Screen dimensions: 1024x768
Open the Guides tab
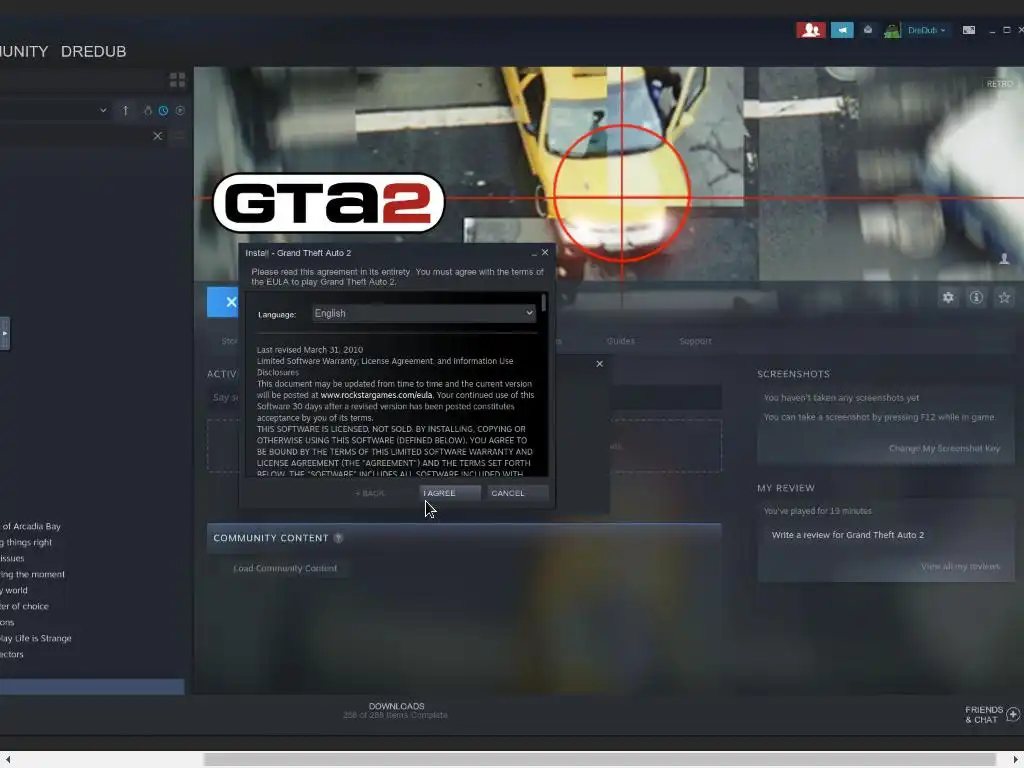[620, 341]
